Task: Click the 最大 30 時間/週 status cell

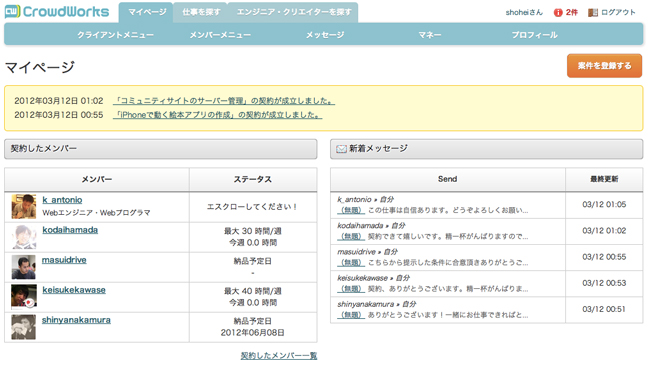Action: coord(253,237)
